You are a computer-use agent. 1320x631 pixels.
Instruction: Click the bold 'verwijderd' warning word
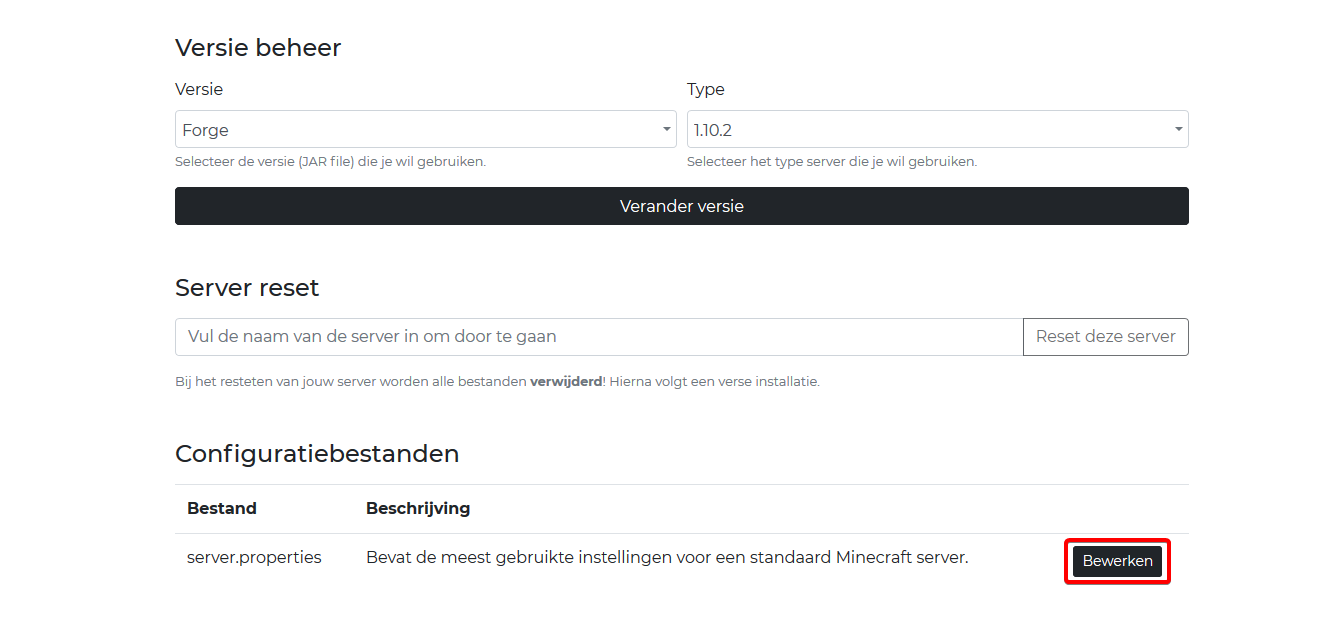point(565,381)
